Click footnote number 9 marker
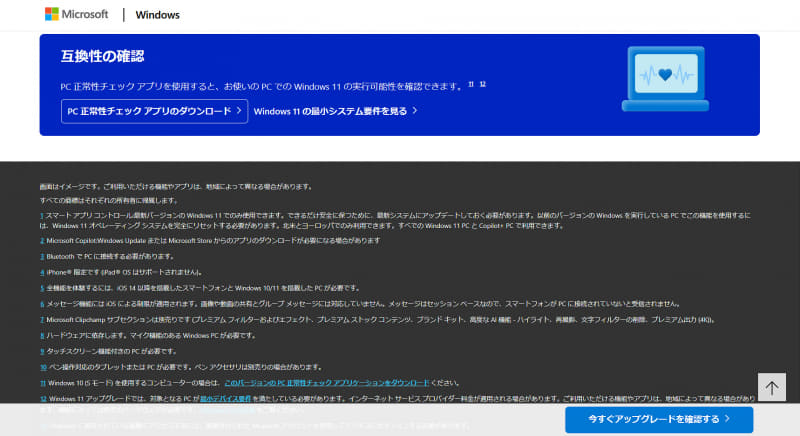800x436 pixels. (42, 351)
